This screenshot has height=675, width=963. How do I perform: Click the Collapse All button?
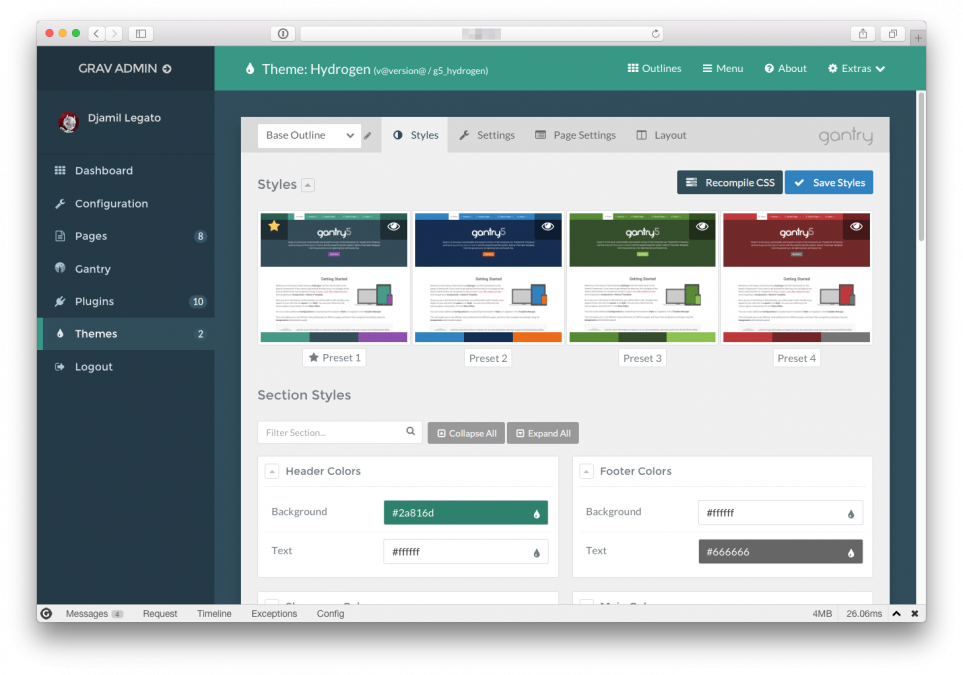coord(466,433)
